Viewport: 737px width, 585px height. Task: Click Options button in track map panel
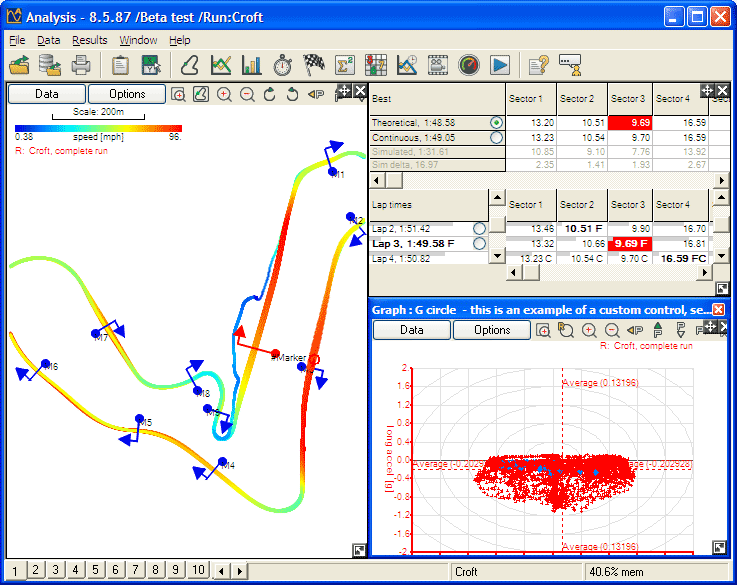(x=127, y=94)
